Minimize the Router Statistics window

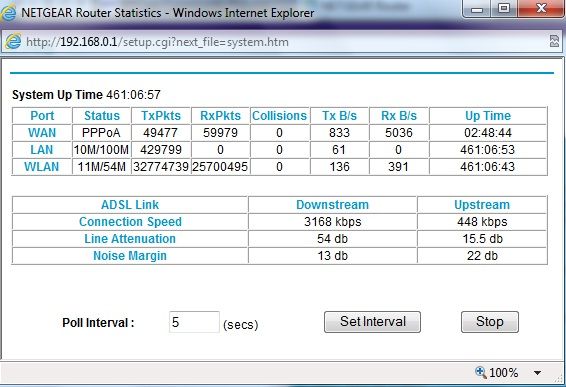coord(477,9)
